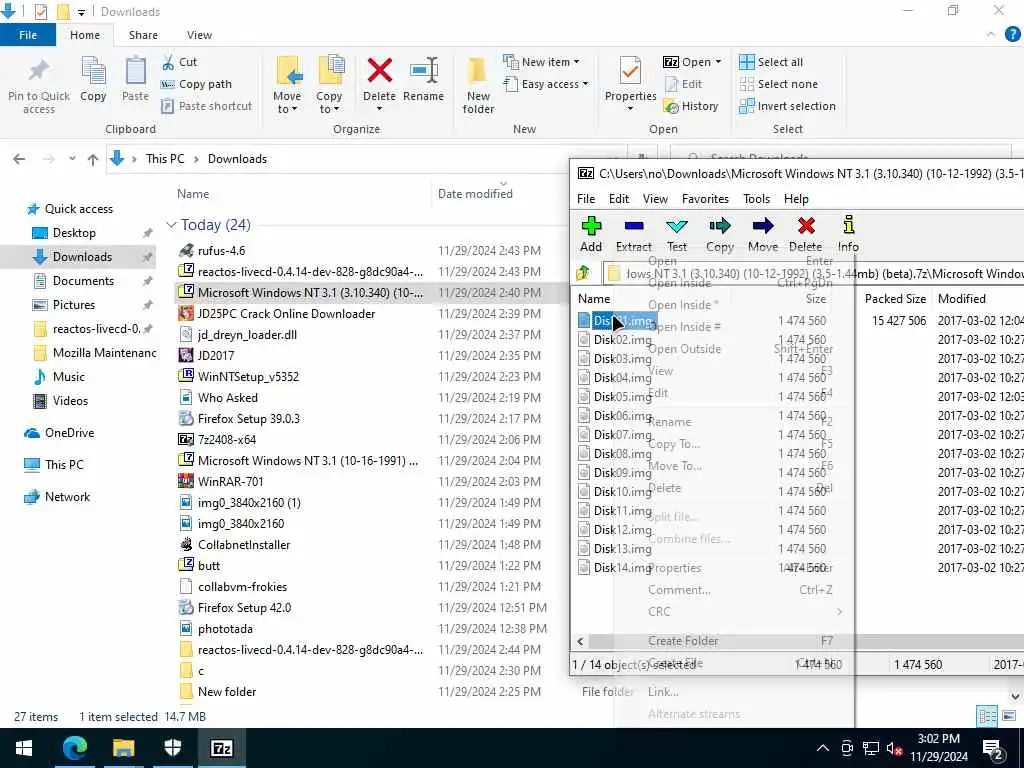Show hidden system tray icons
The width and height of the screenshot is (1024, 768).
point(823,748)
